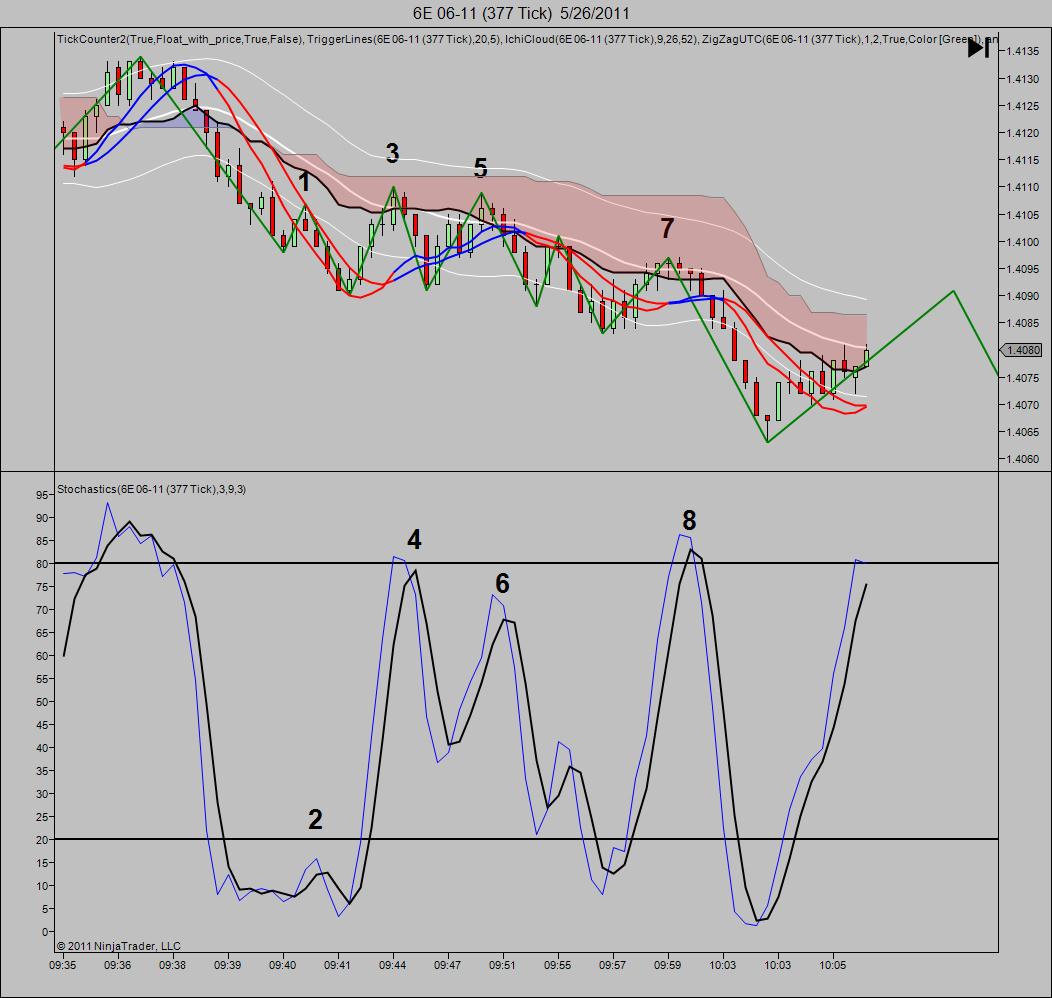Click the 09:40 time axis label
The width and height of the screenshot is (1052, 998).
[282, 966]
